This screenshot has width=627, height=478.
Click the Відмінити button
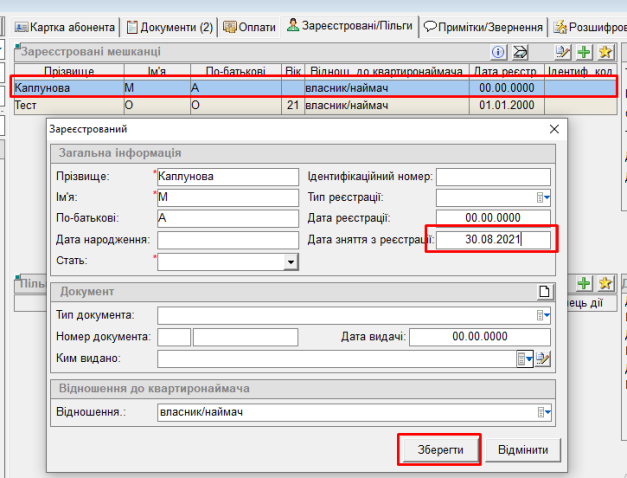(x=524, y=451)
